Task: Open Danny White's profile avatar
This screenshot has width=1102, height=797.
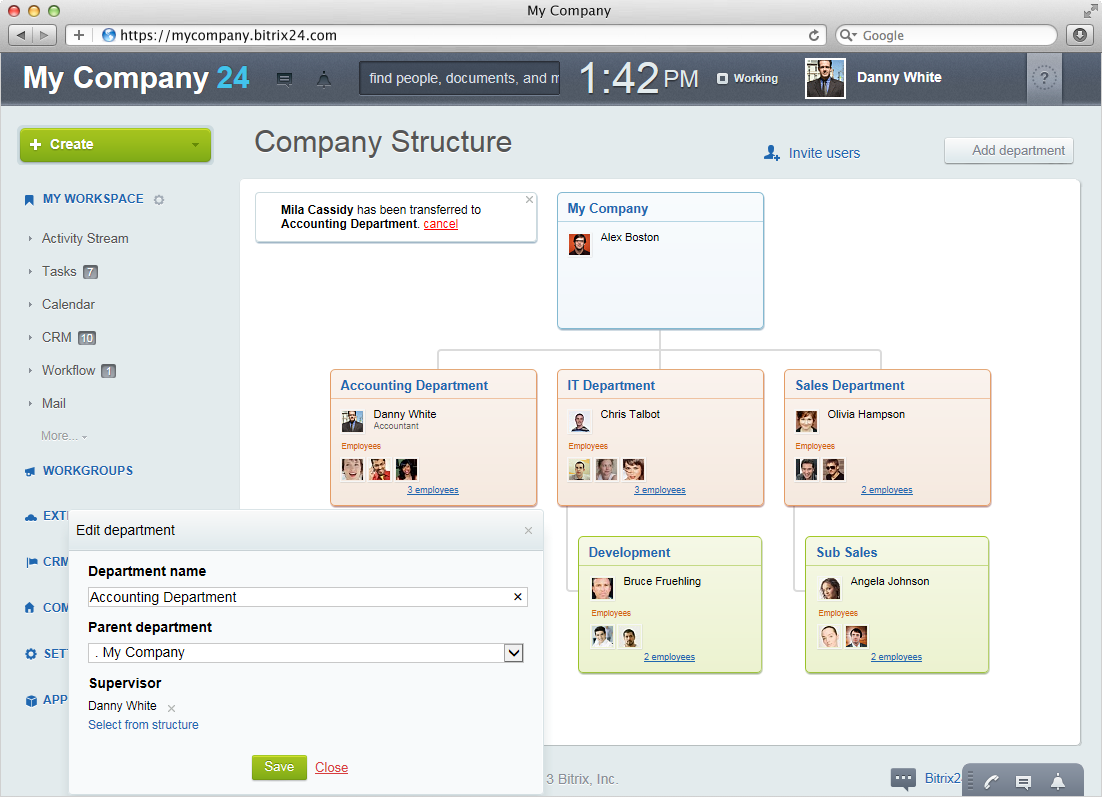Action: click(824, 78)
